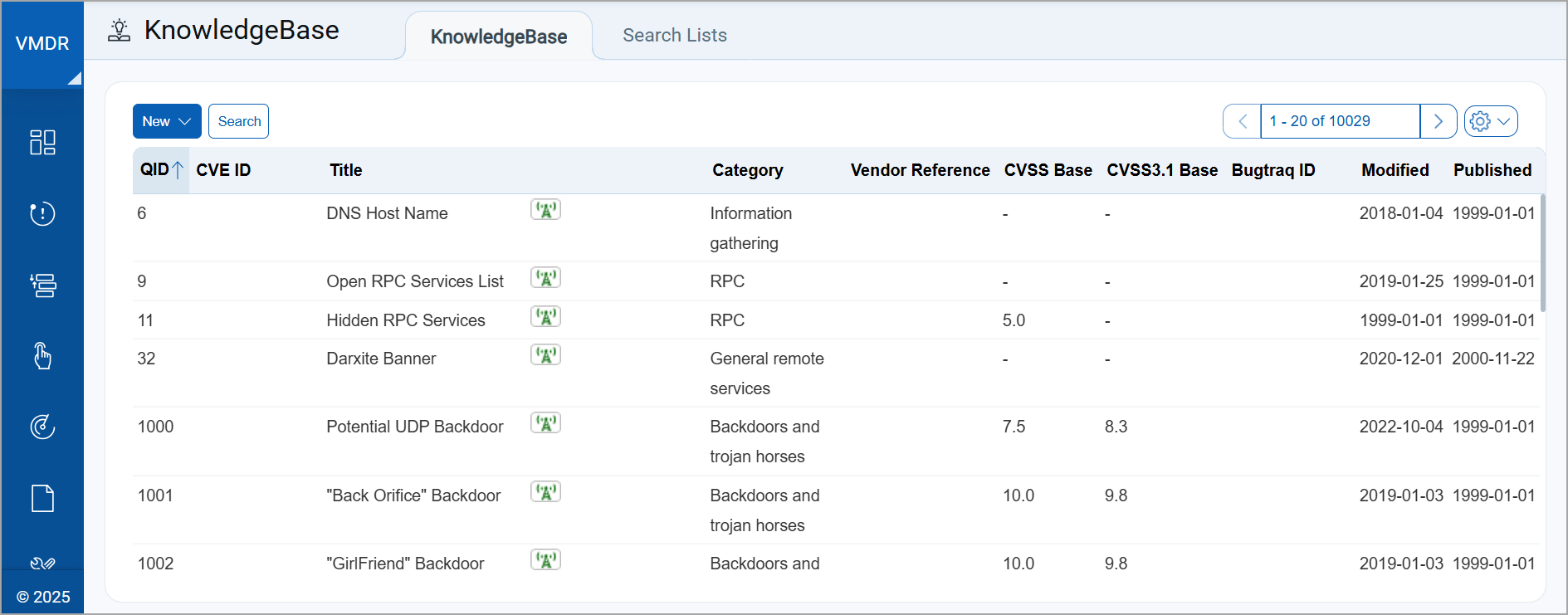Click the Search button

click(239, 121)
